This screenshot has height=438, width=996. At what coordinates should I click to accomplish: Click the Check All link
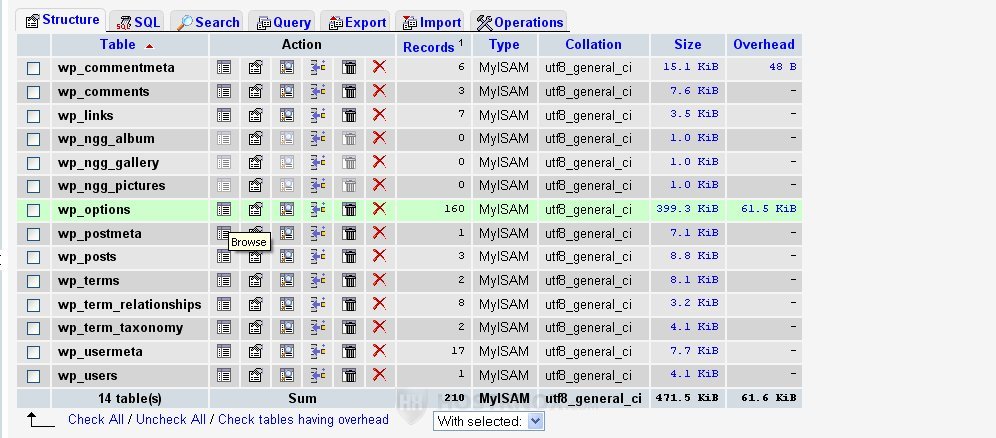click(96, 420)
